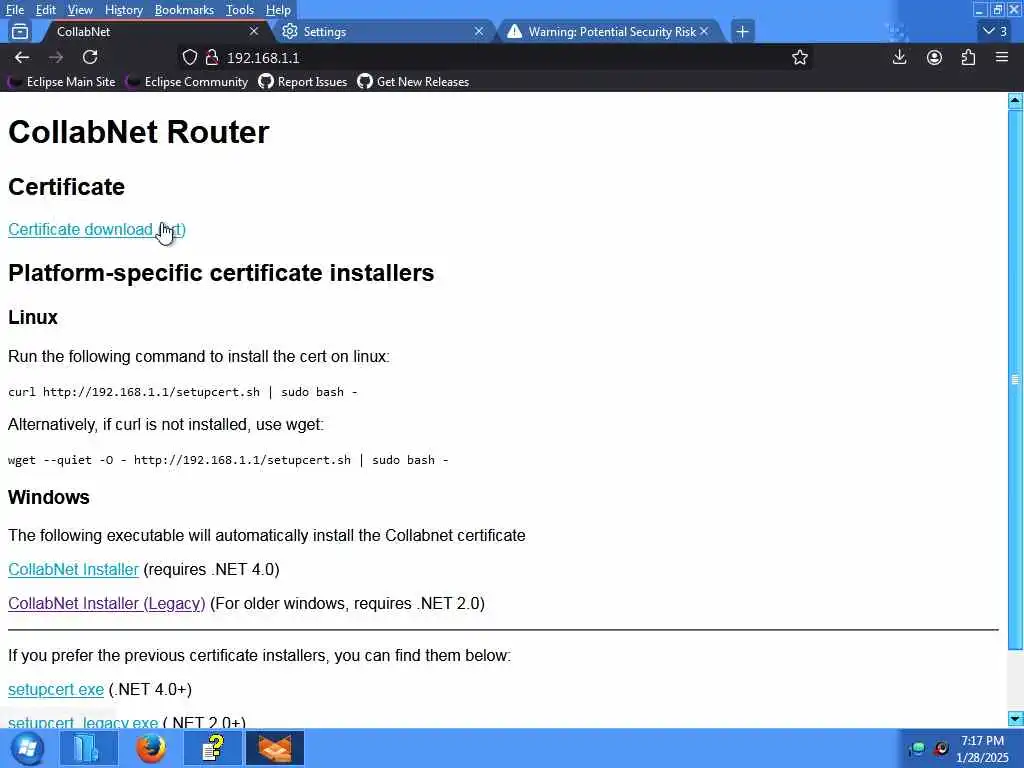Expand the list all tabs dropdown

(x=995, y=31)
